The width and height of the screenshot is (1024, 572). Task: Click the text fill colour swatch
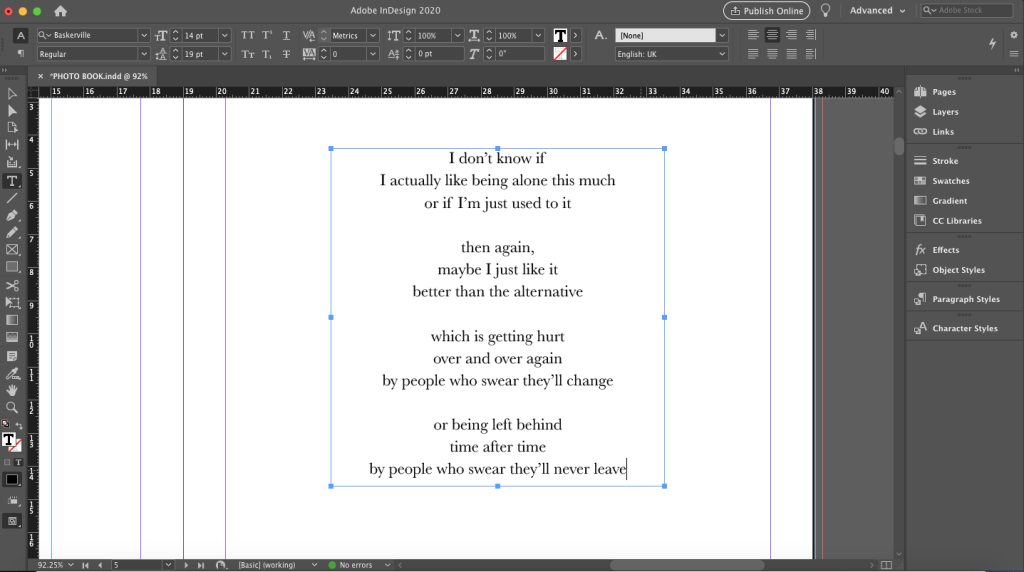[560, 35]
